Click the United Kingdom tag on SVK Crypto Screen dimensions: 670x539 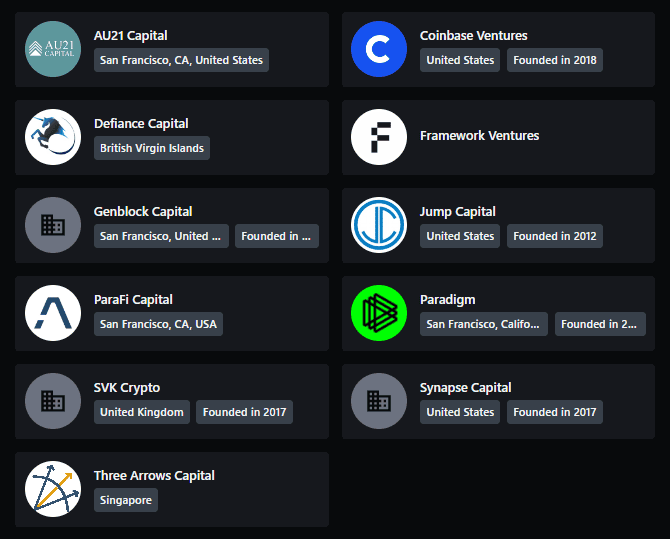point(142,412)
